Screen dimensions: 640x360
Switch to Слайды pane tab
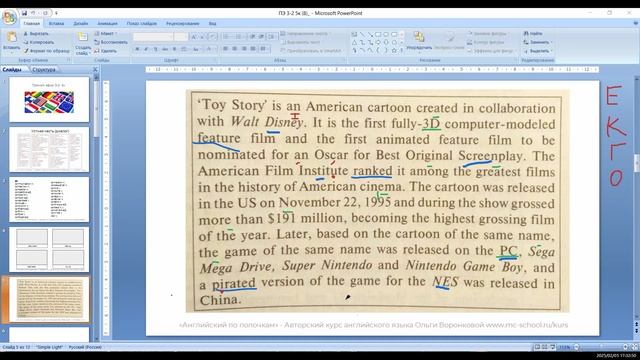point(13,70)
